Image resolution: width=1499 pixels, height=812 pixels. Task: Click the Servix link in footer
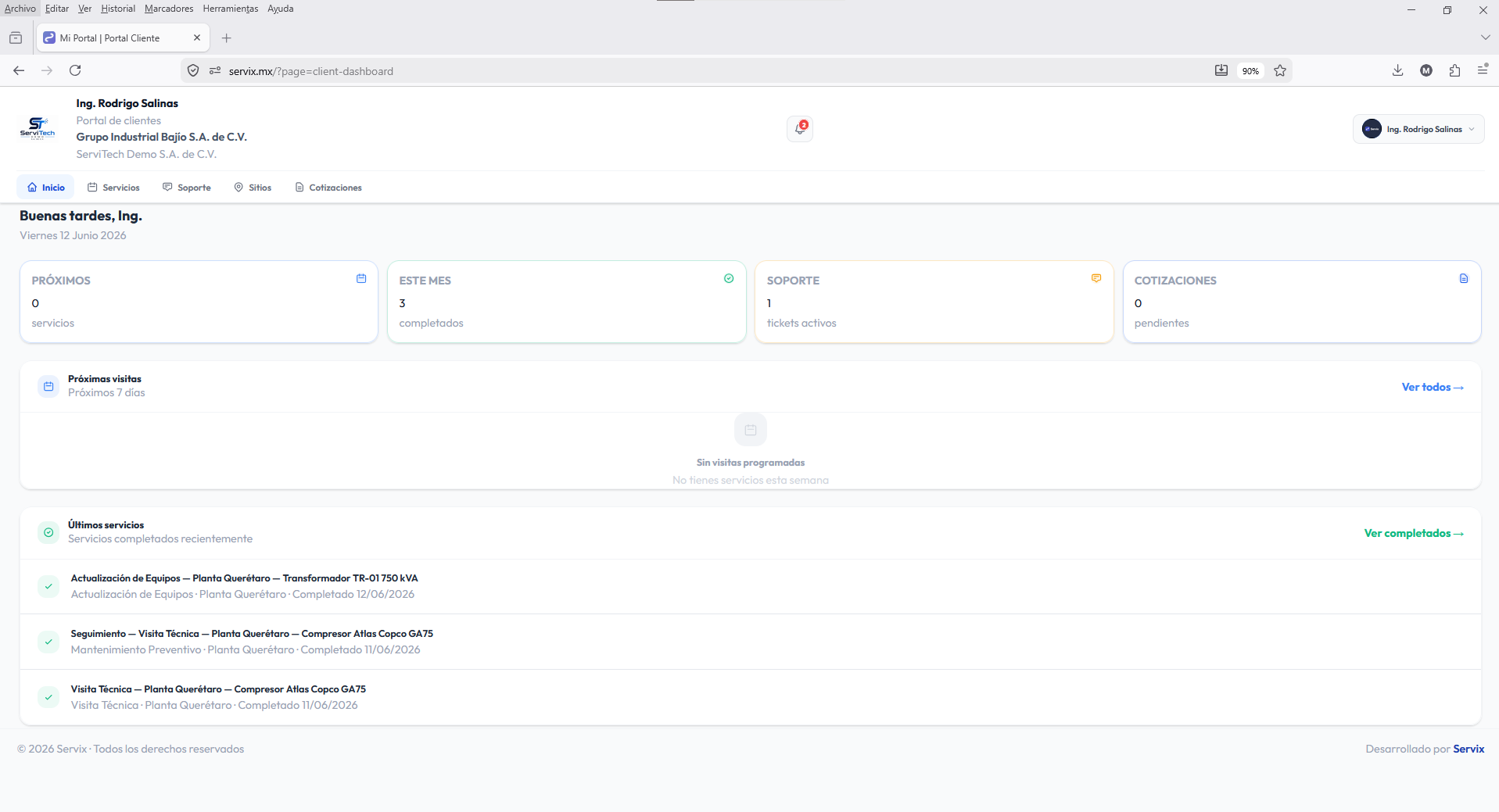pyautogui.click(x=1469, y=749)
